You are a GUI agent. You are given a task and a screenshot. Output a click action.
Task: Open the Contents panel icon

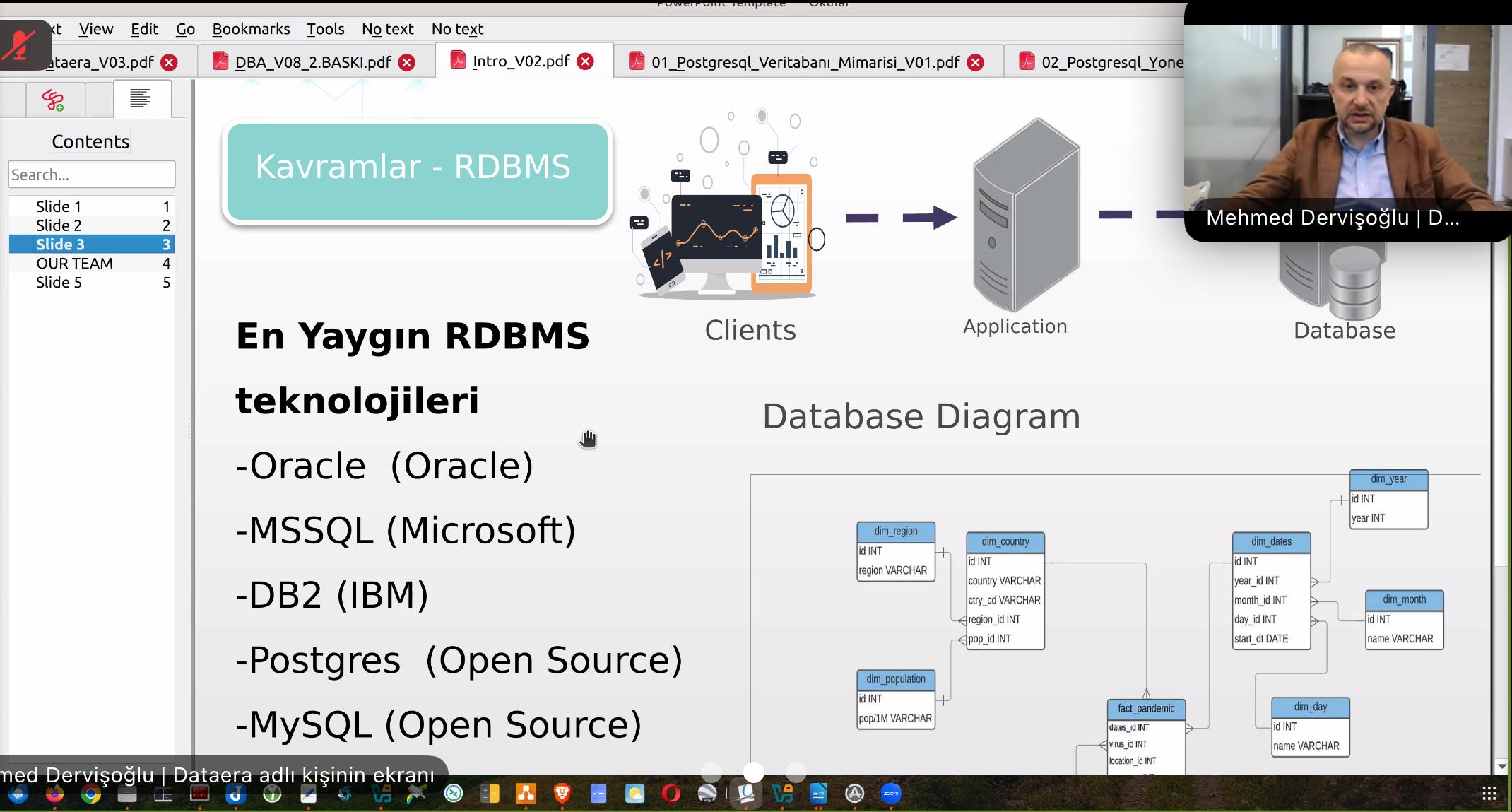pos(140,98)
